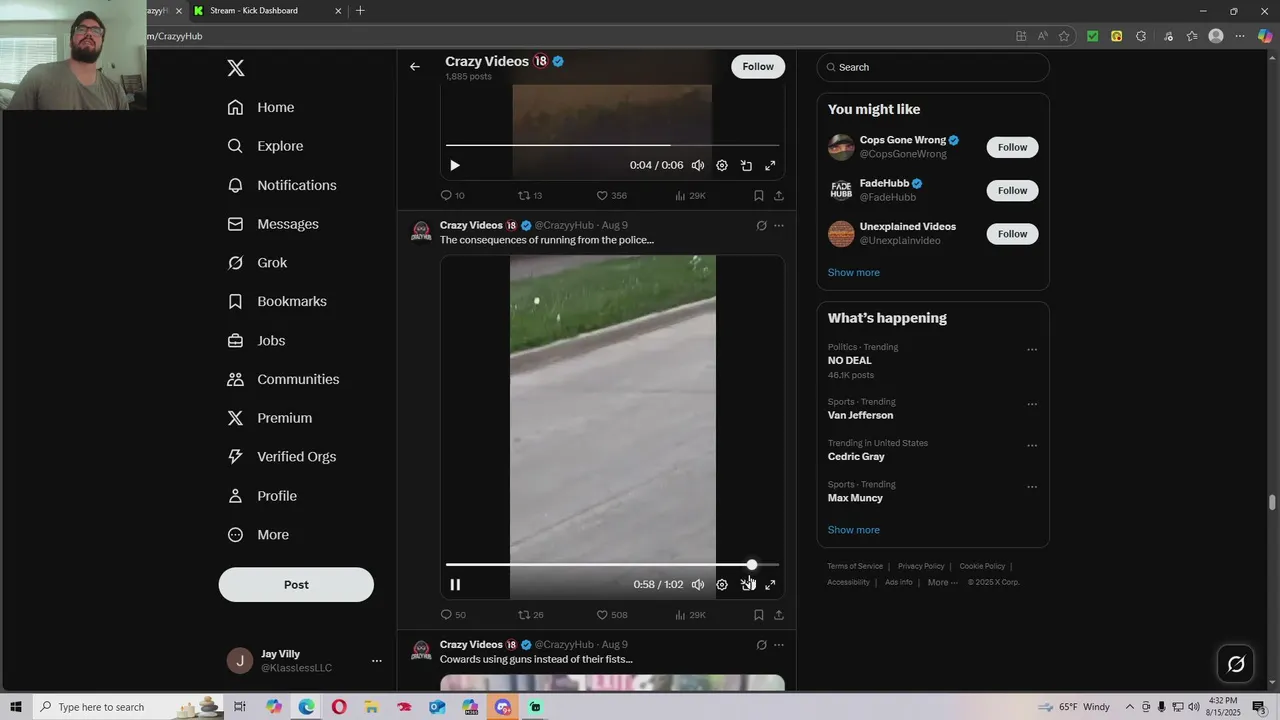Viewport: 1280px width, 720px height.
Task: Open options for Cedric Gray trend
Action: [1032, 446]
